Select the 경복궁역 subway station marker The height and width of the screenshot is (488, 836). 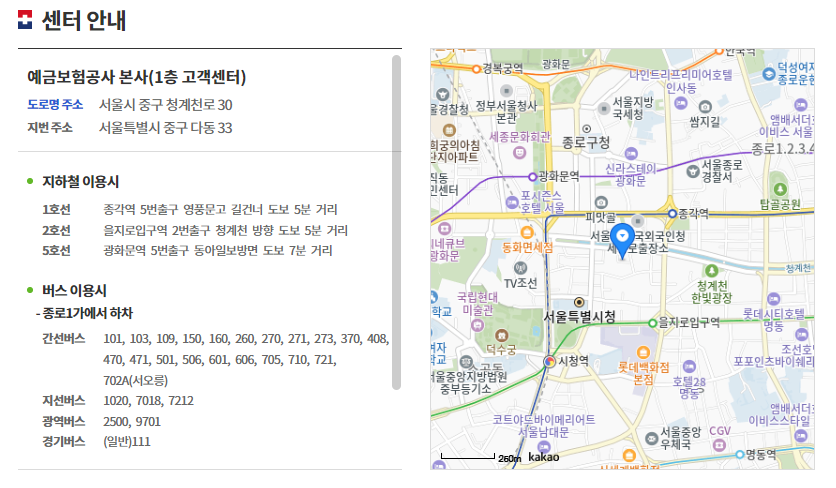click(477, 69)
